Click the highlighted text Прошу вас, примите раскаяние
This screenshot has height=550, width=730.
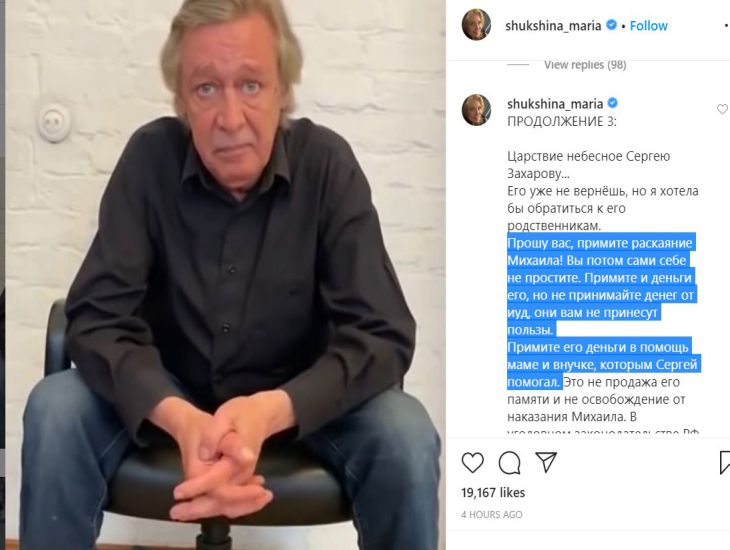coord(600,243)
